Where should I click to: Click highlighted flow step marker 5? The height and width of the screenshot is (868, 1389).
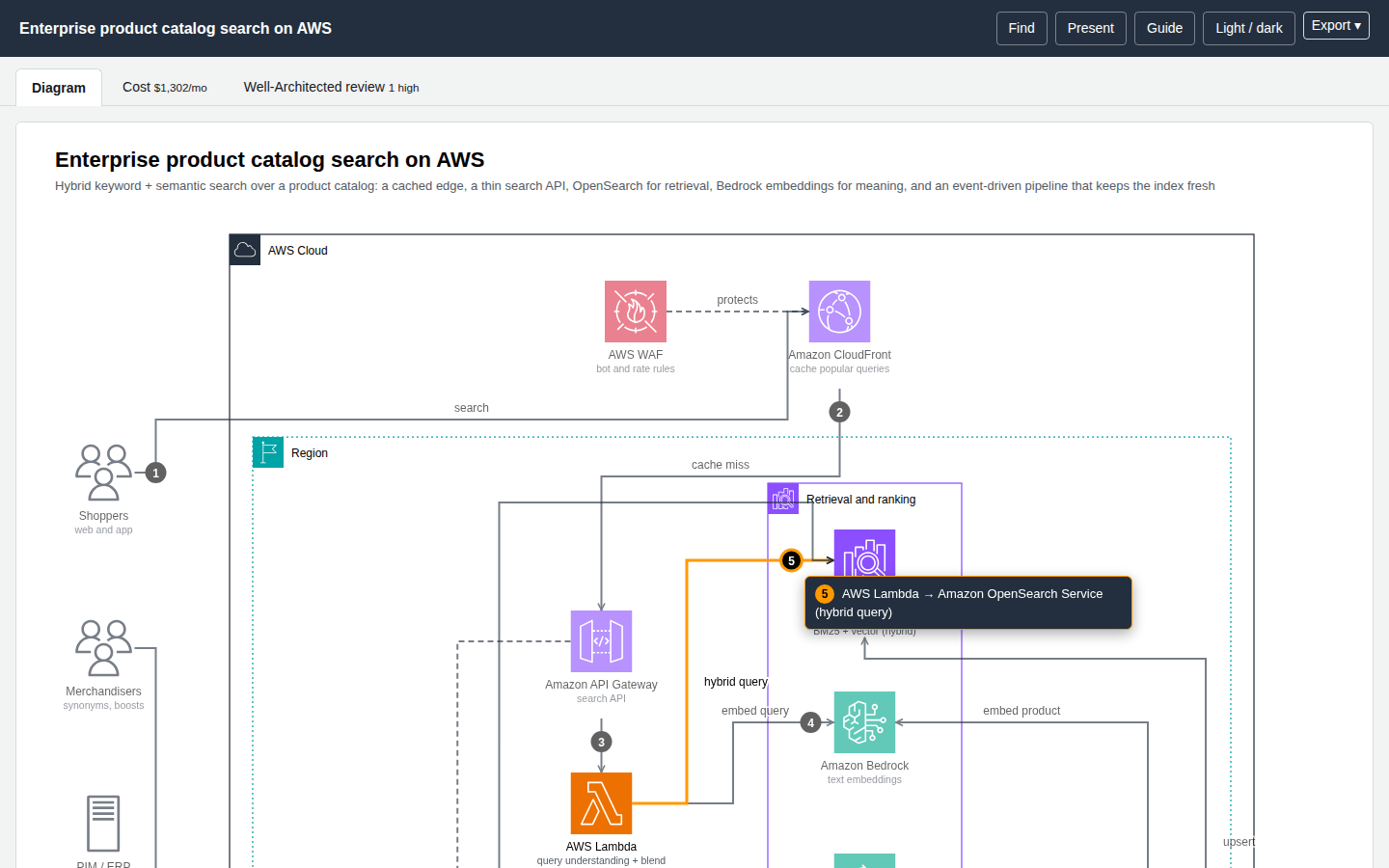click(x=791, y=560)
